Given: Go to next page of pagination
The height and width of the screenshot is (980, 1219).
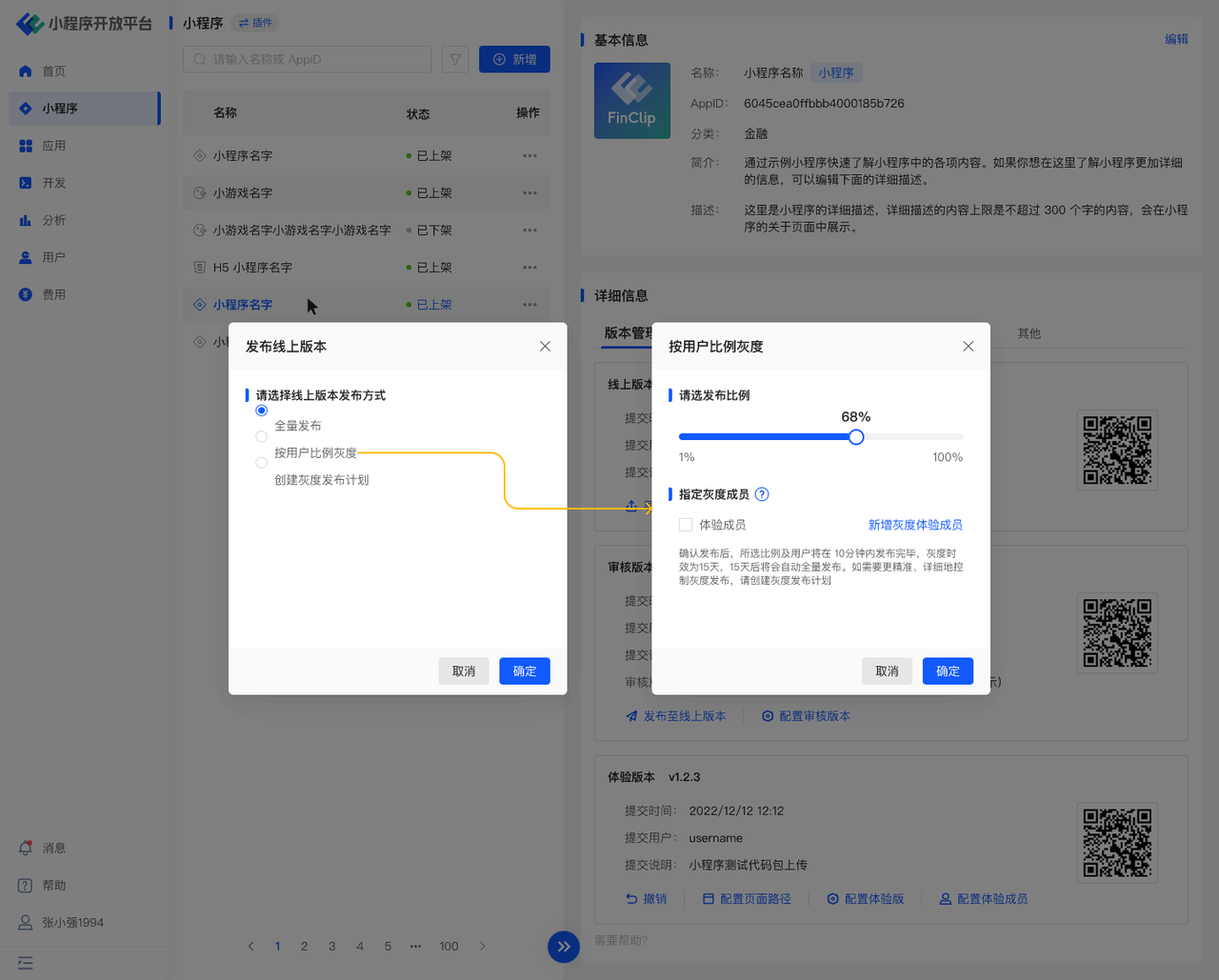Looking at the screenshot, I should click(x=483, y=947).
